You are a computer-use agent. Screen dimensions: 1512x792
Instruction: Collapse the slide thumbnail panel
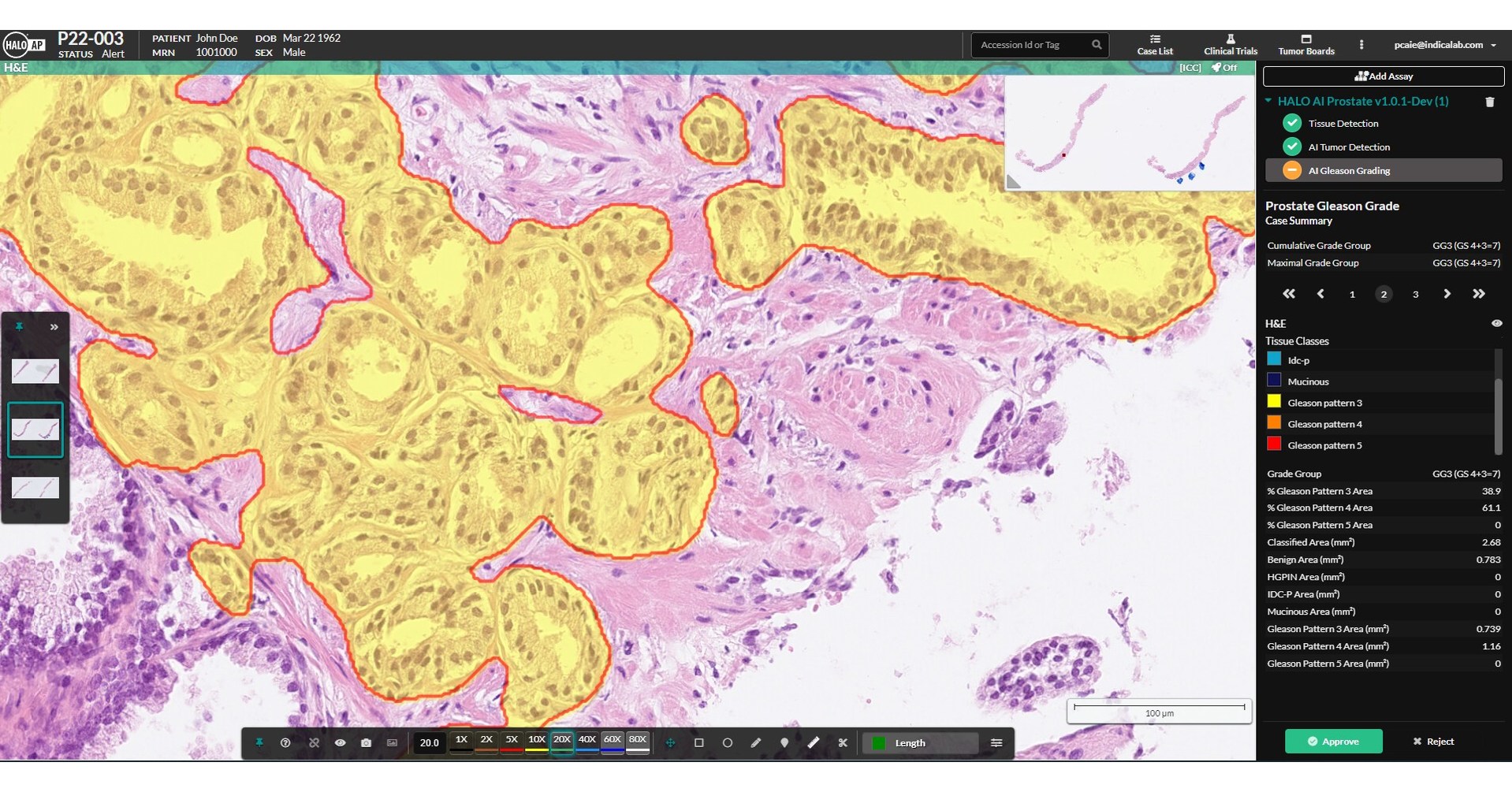(55, 326)
